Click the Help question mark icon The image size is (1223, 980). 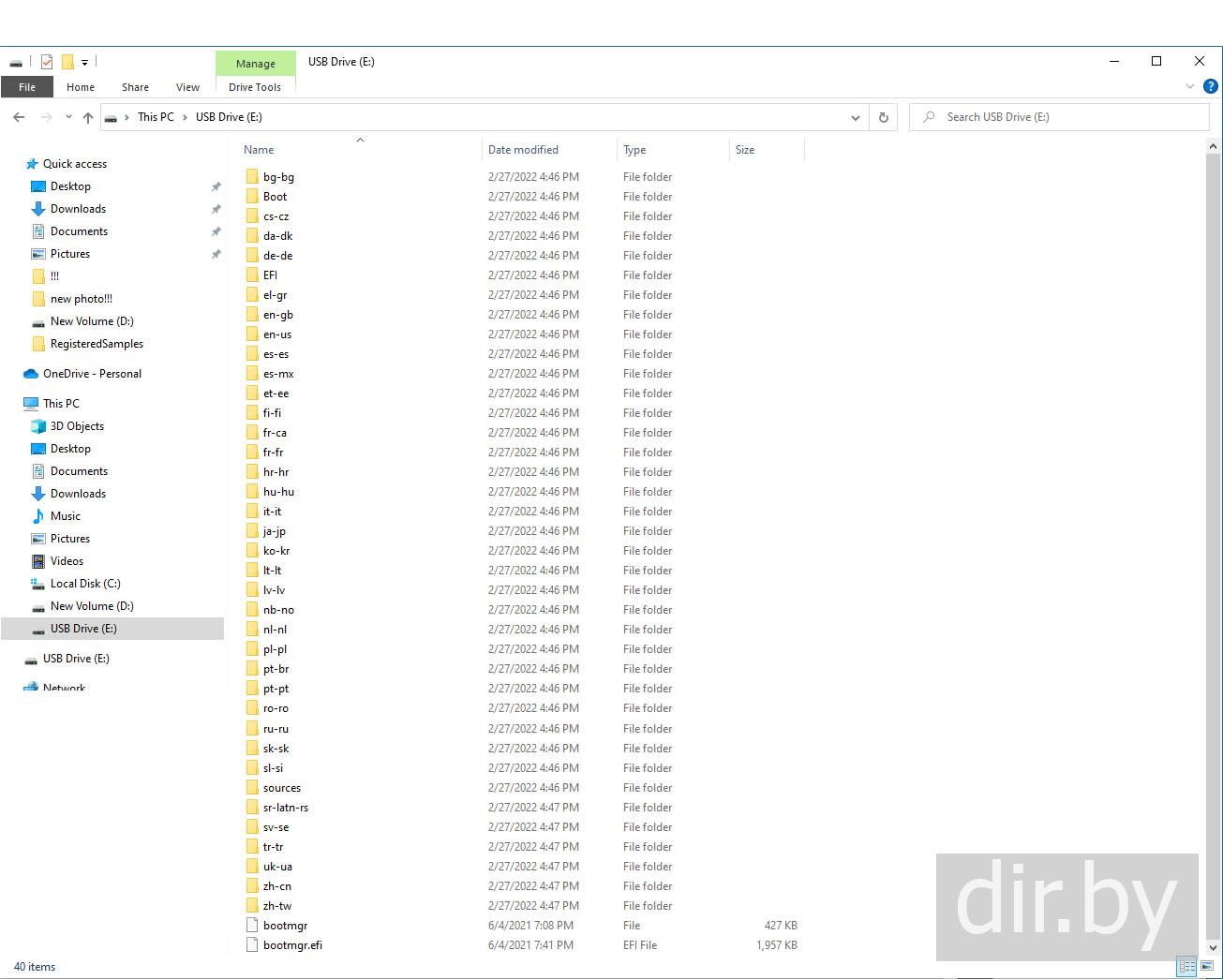click(x=1210, y=86)
